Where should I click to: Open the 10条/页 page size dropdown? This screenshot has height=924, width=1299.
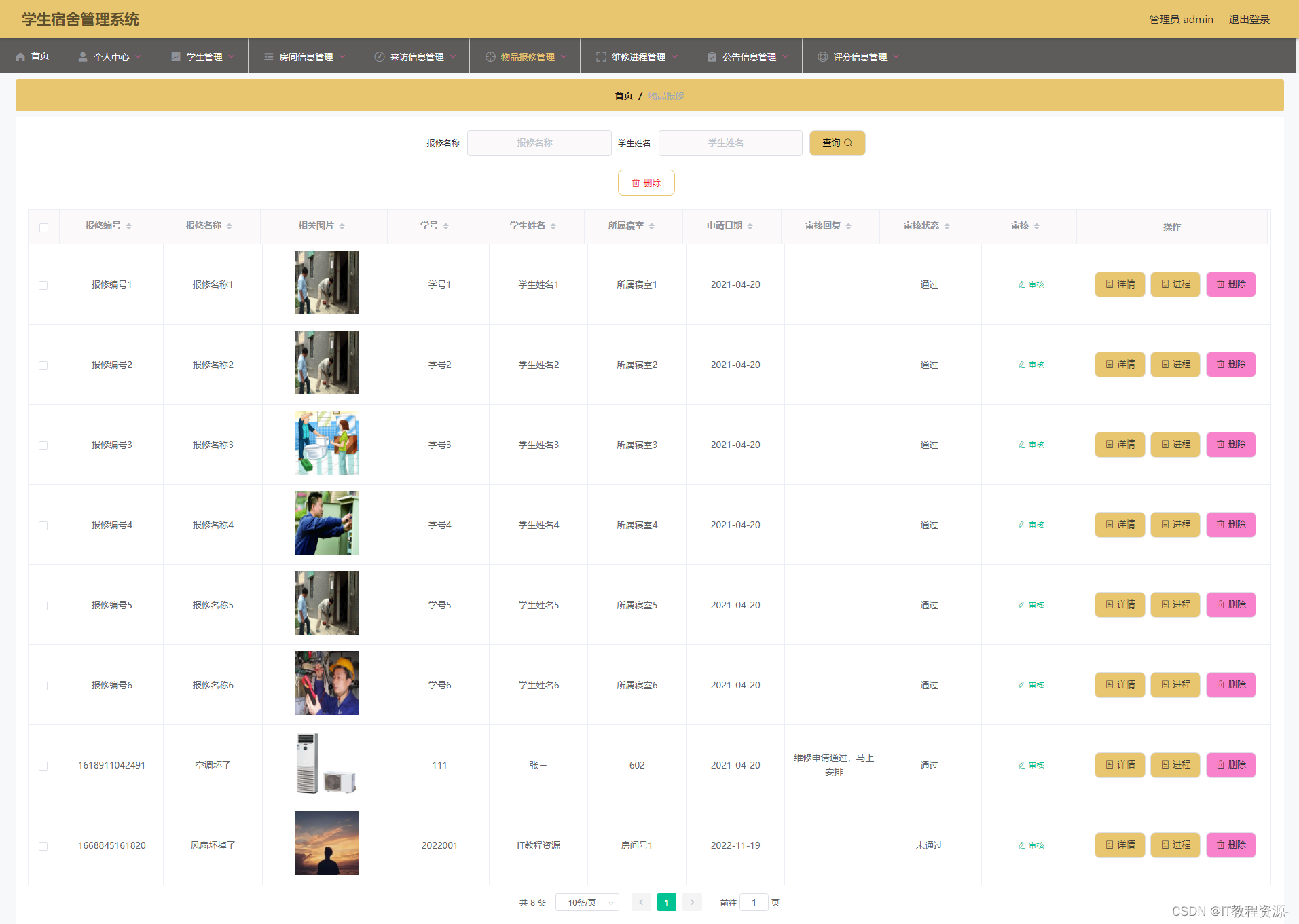(x=587, y=902)
